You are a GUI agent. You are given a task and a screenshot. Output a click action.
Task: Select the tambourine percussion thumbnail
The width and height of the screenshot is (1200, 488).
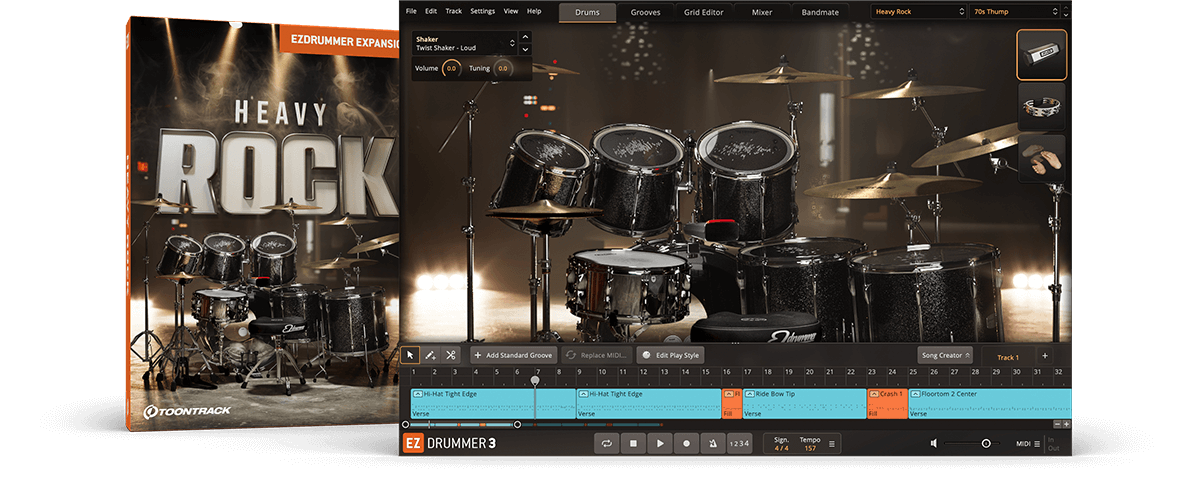1041,107
